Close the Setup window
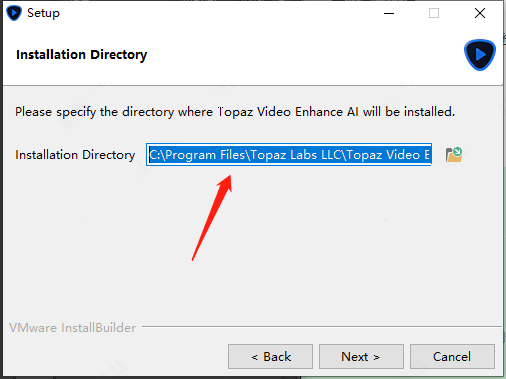This screenshot has height=379, width=506. tap(480, 13)
